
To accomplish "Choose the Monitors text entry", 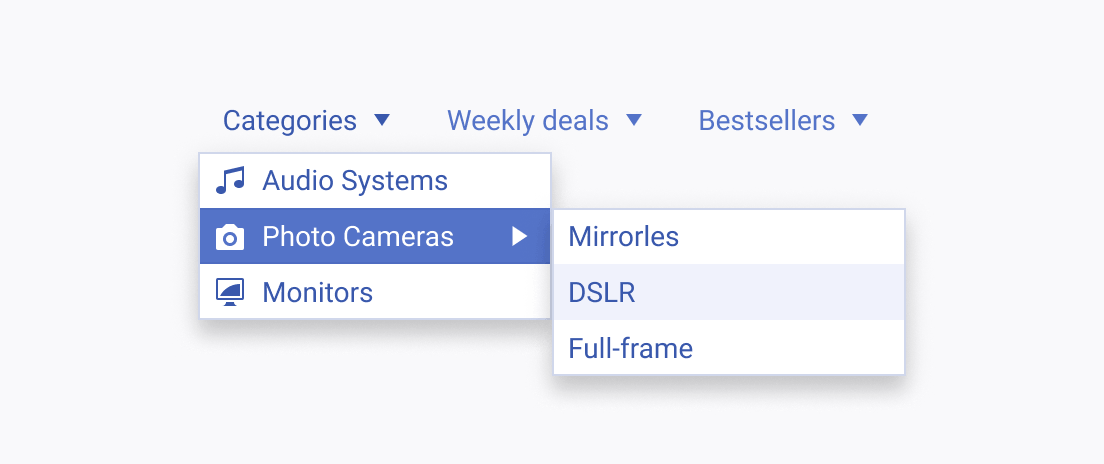I will [318, 292].
